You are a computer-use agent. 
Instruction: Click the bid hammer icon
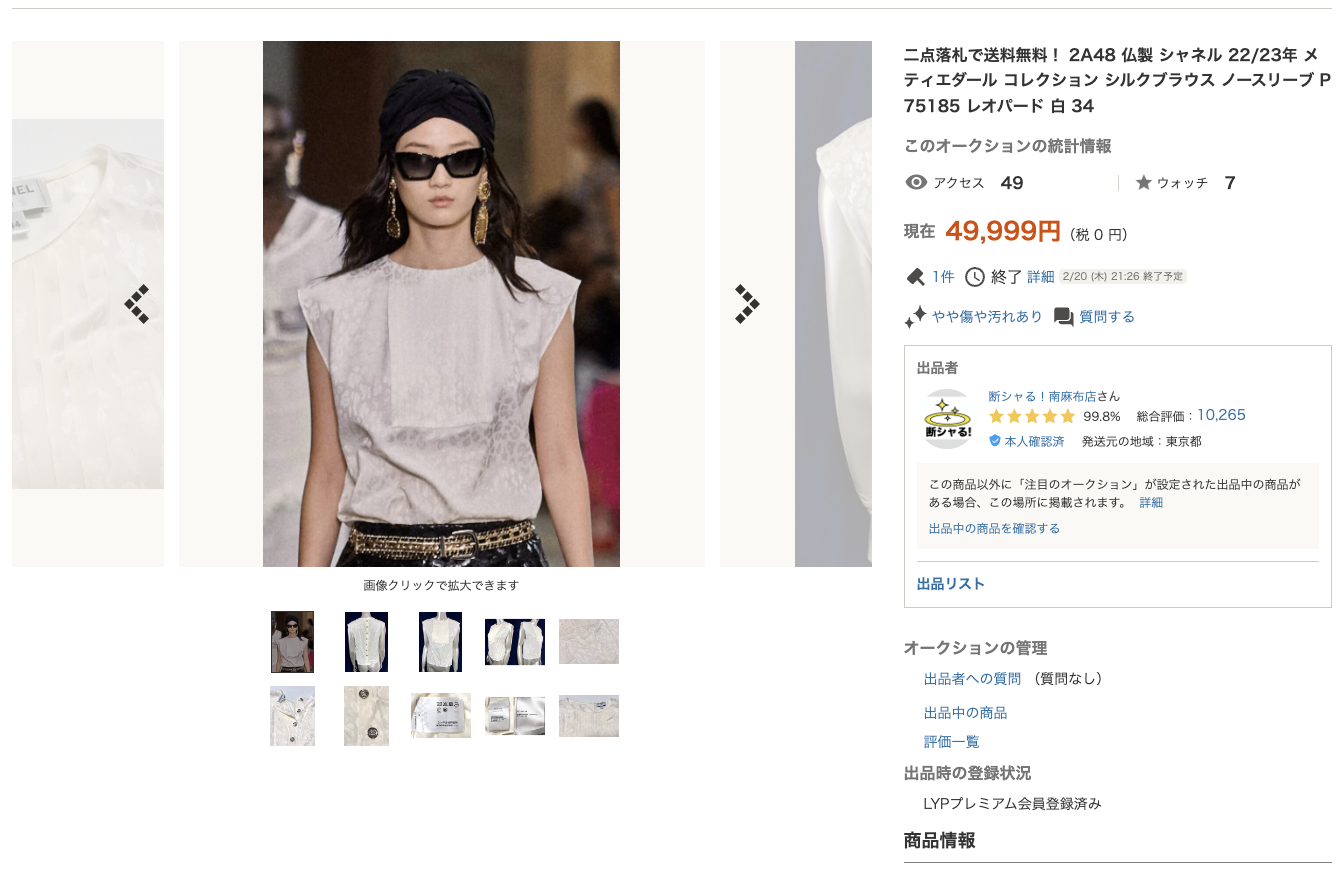pos(914,277)
